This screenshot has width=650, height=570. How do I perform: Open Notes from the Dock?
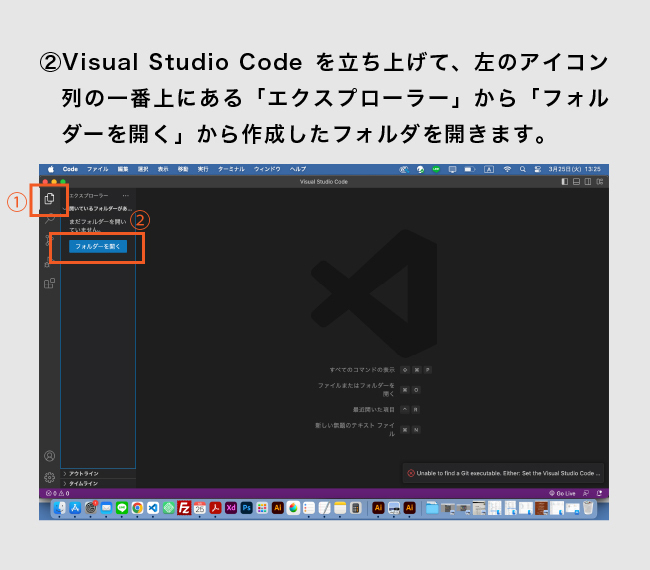[x=340, y=507]
